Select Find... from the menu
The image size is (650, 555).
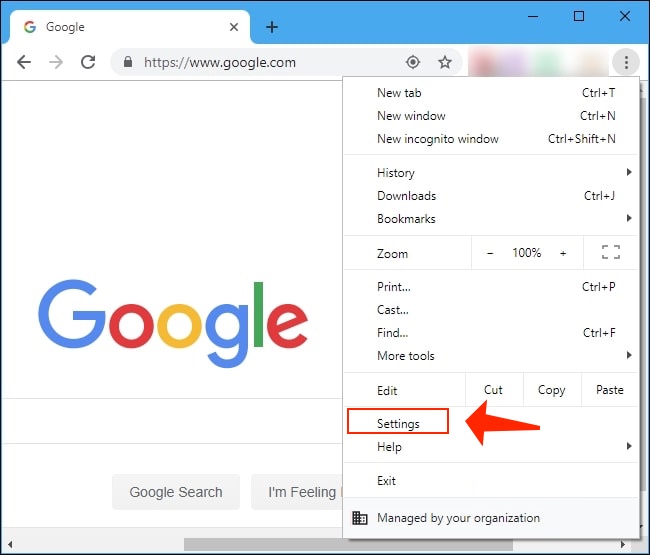[x=491, y=333]
